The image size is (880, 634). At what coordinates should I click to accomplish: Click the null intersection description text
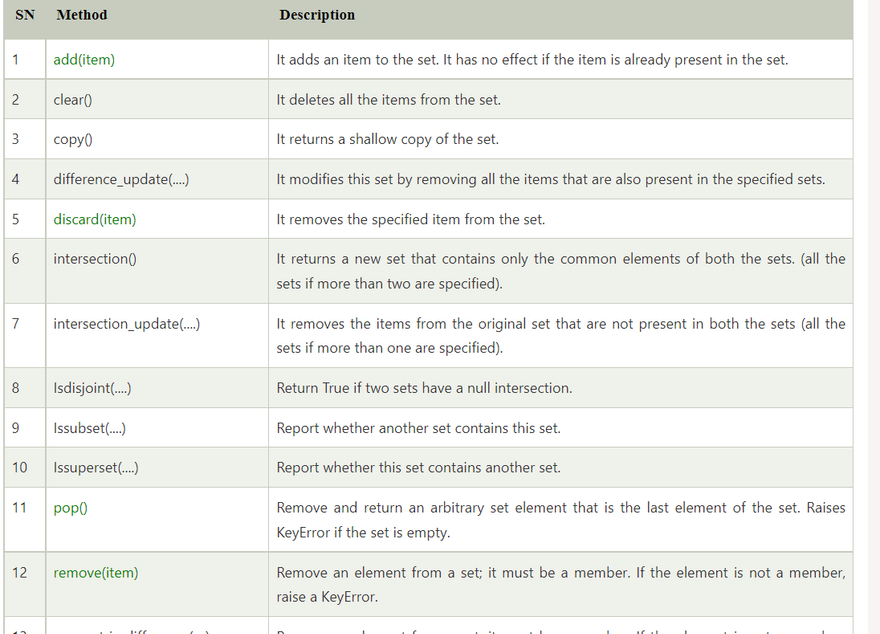[x=424, y=388]
